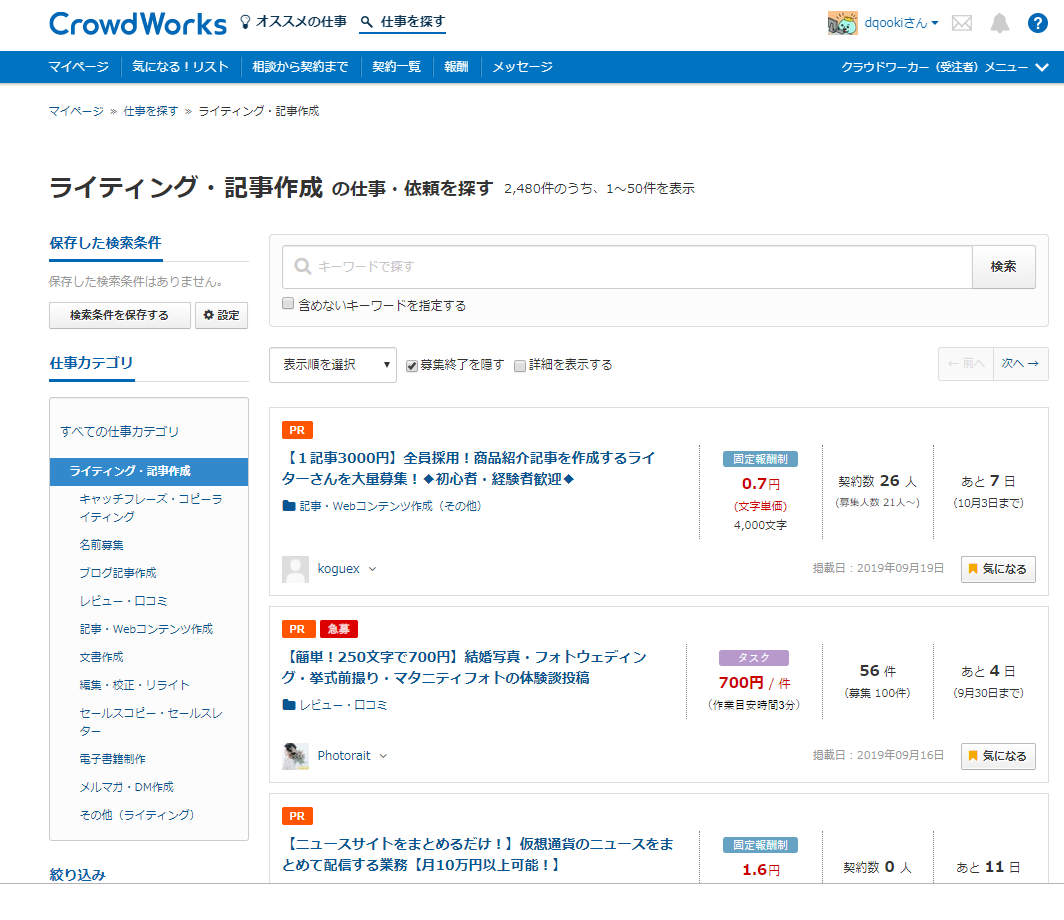The width and height of the screenshot is (1064, 920).
Task: Select 文書作成 category
Action: pos(101,657)
